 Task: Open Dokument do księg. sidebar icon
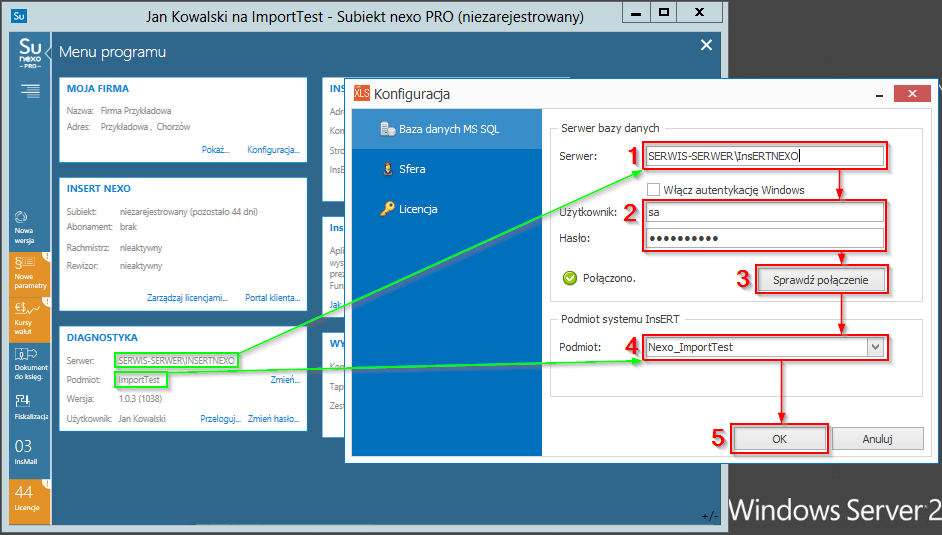30,363
